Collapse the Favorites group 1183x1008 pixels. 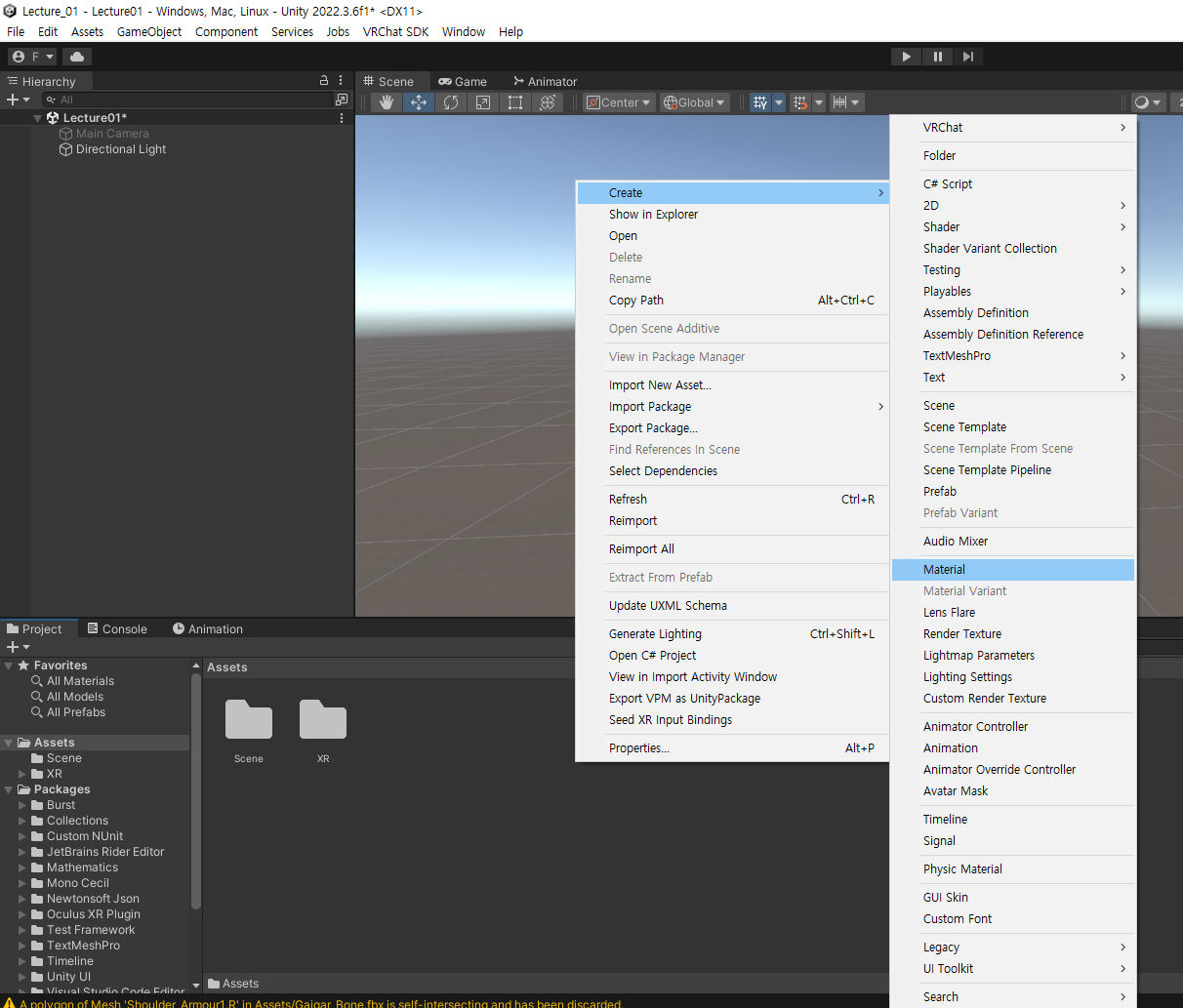pos(9,665)
